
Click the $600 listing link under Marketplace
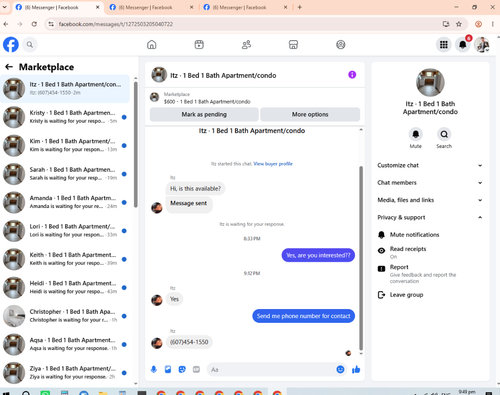[x=207, y=102]
